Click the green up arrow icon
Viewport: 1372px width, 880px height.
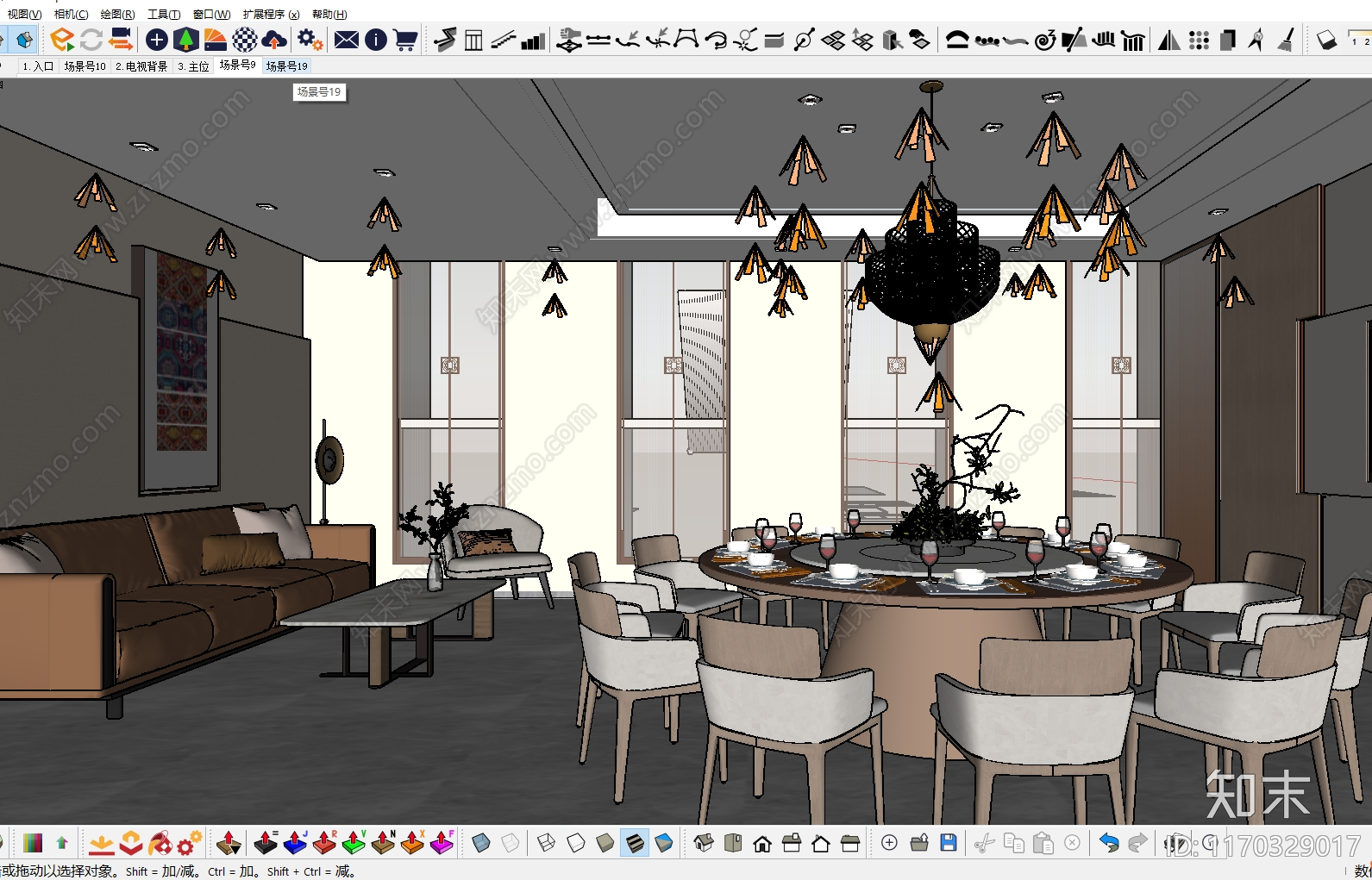[x=62, y=843]
